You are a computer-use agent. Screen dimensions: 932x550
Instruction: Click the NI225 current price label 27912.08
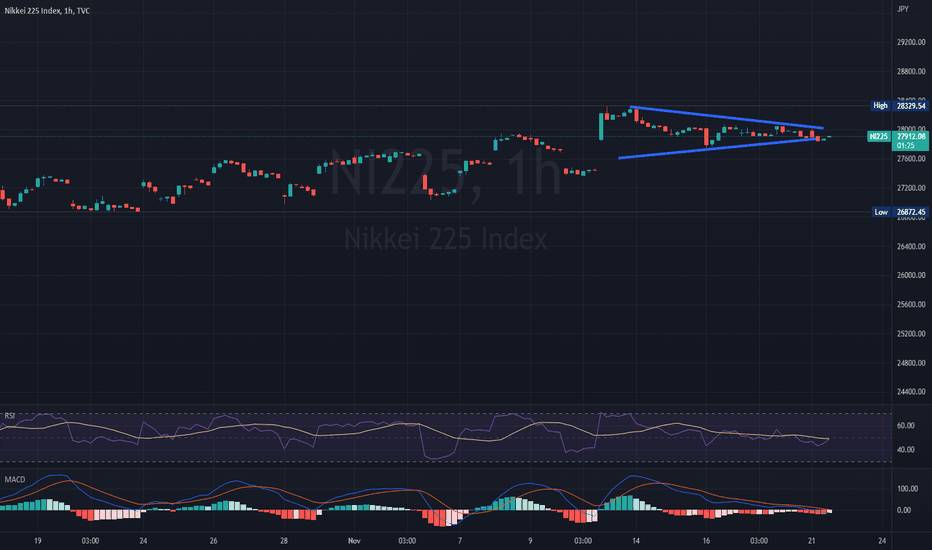tap(911, 136)
